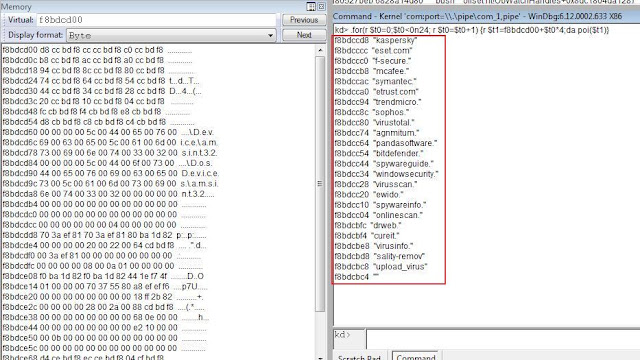Image resolution: width=640 pixels, height=360 pixels.
Task: Click the memory scrollbar thumb grip
Action: (x=320, y=184)
